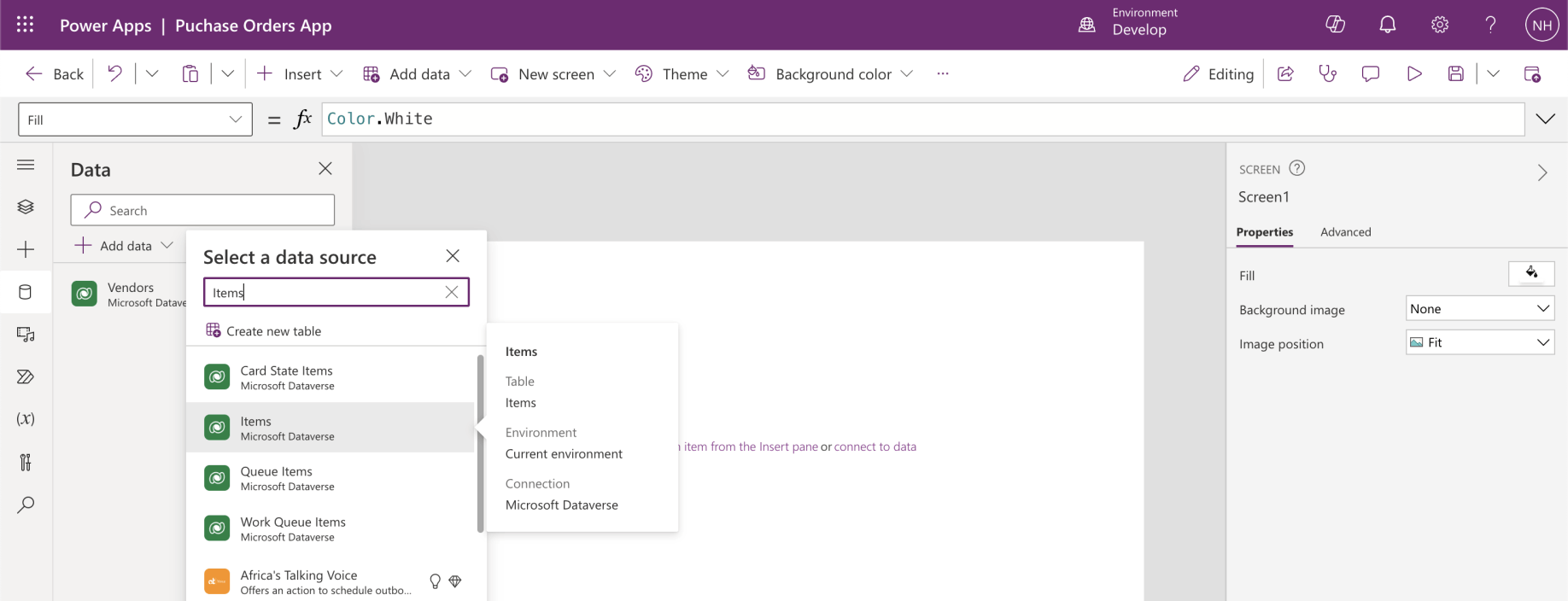Open the app launcher waffle icon
The width and height of the screenshot is (1568, 601).
tap(25, 25)
